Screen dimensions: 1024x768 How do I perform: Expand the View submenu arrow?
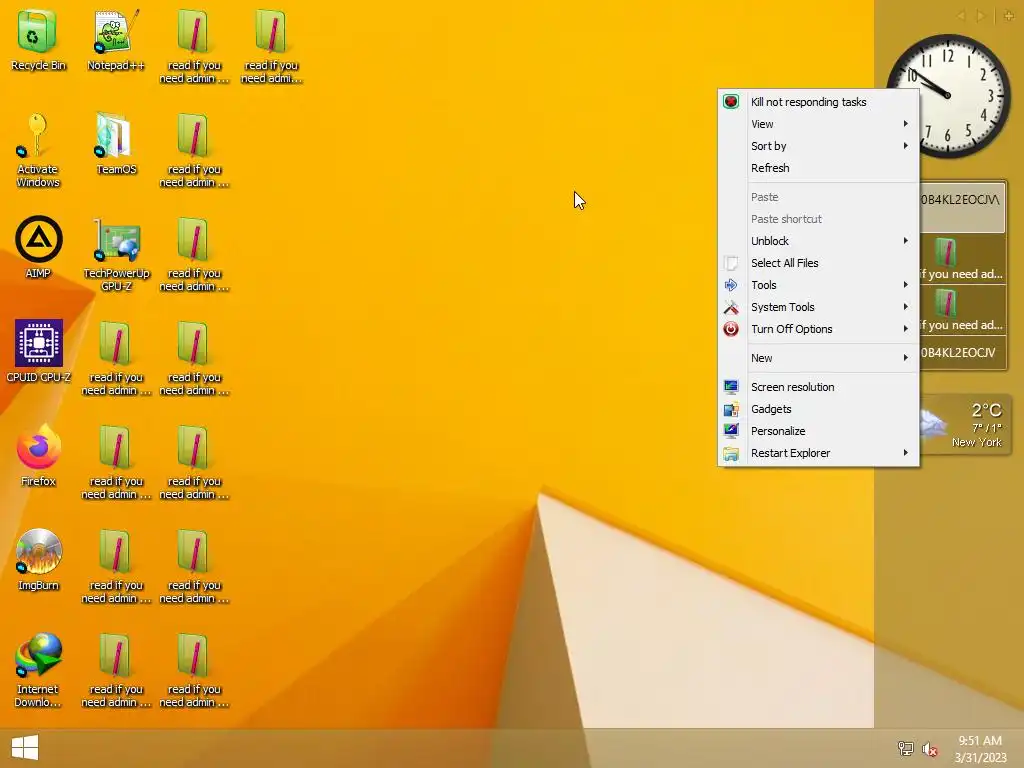pos(906,123)
